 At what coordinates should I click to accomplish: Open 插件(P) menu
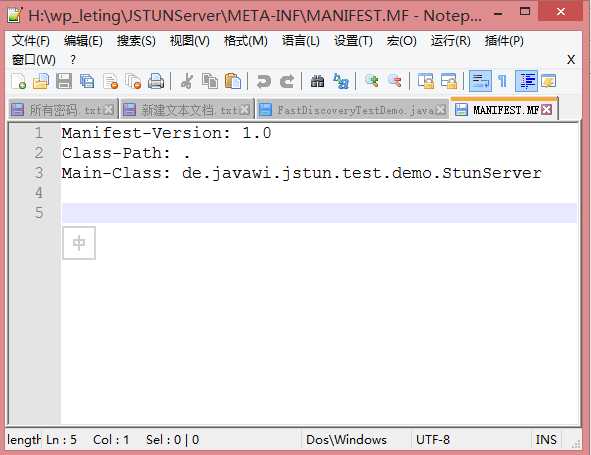tap(504, 41)
